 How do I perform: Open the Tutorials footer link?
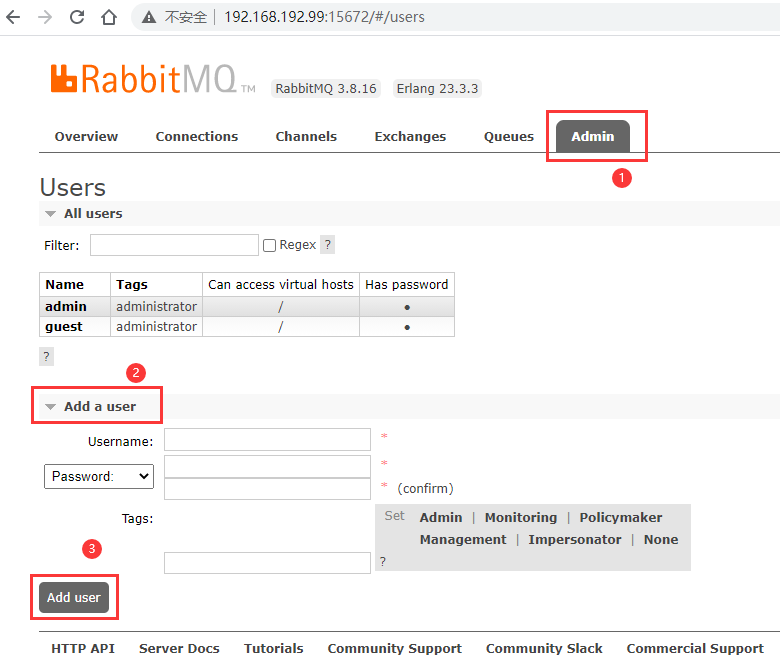(x=274, y=649)
